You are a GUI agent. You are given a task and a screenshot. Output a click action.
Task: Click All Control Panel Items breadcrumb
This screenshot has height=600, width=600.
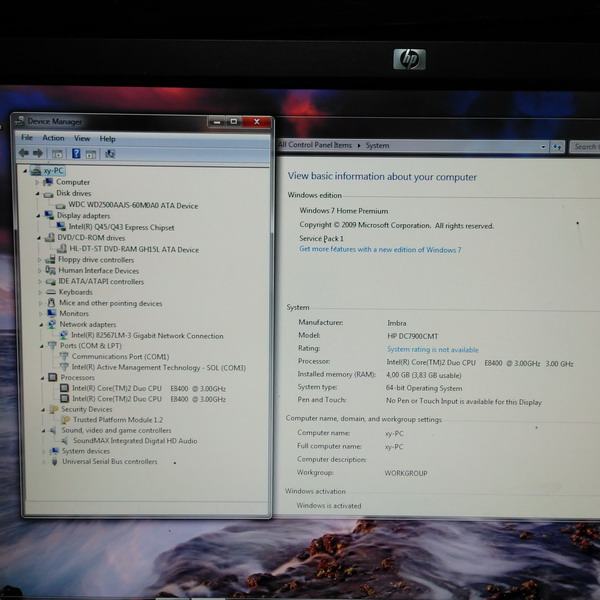[315, 145]
